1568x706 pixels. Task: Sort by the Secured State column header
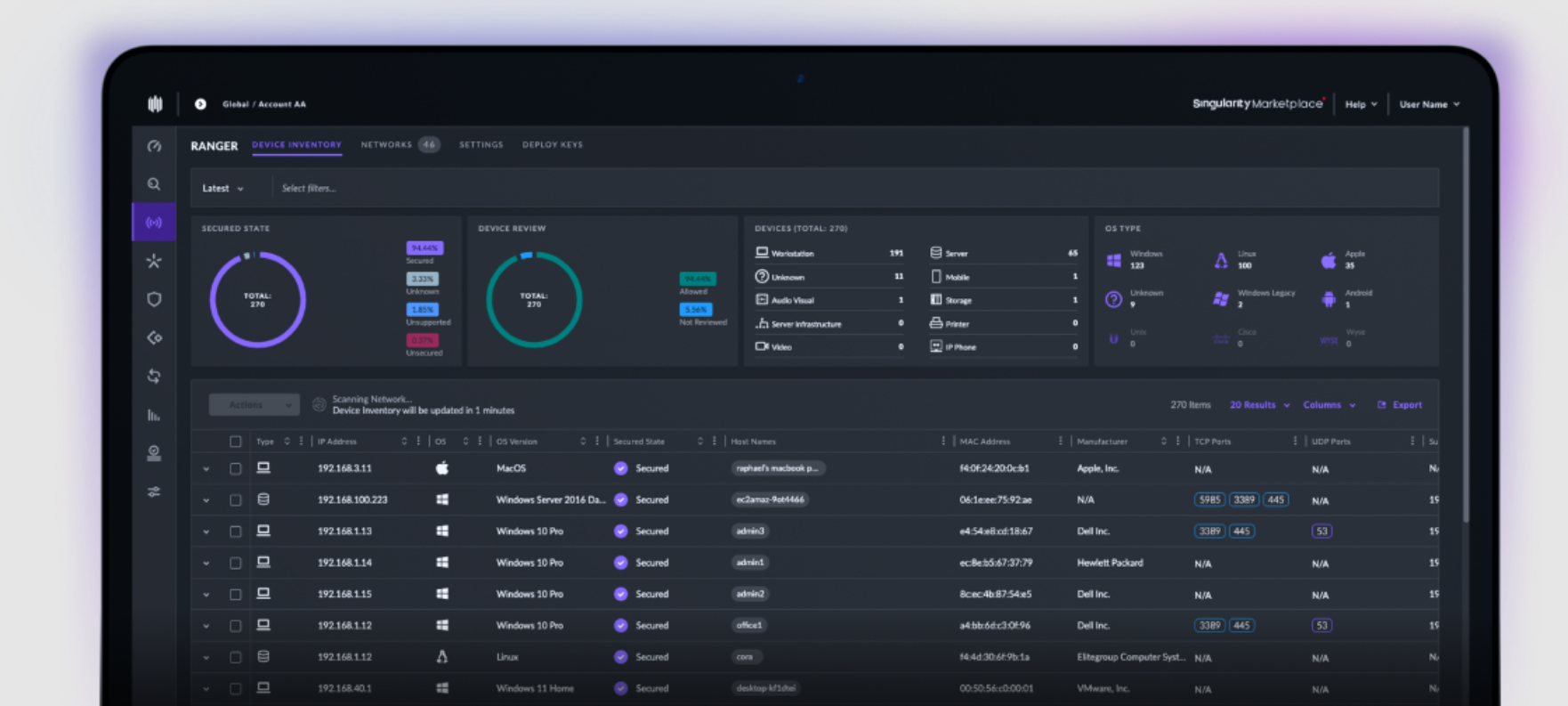(639, 442)
